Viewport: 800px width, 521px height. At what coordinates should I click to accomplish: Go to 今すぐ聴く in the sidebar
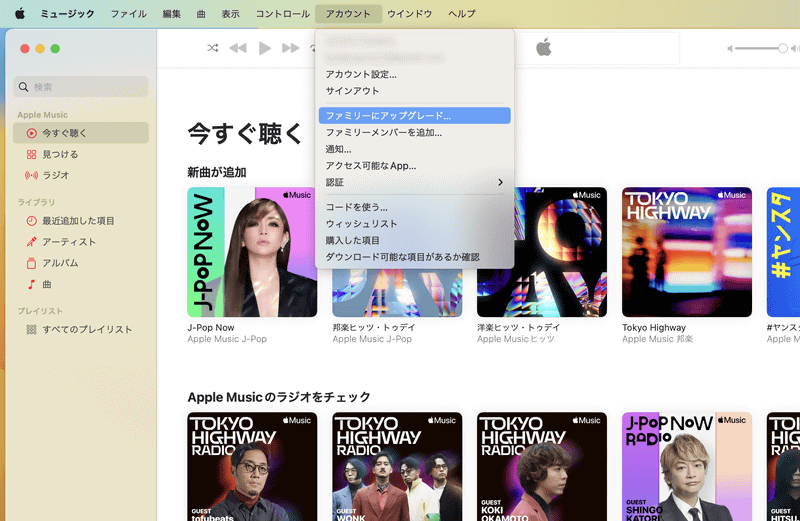(81, 133)
